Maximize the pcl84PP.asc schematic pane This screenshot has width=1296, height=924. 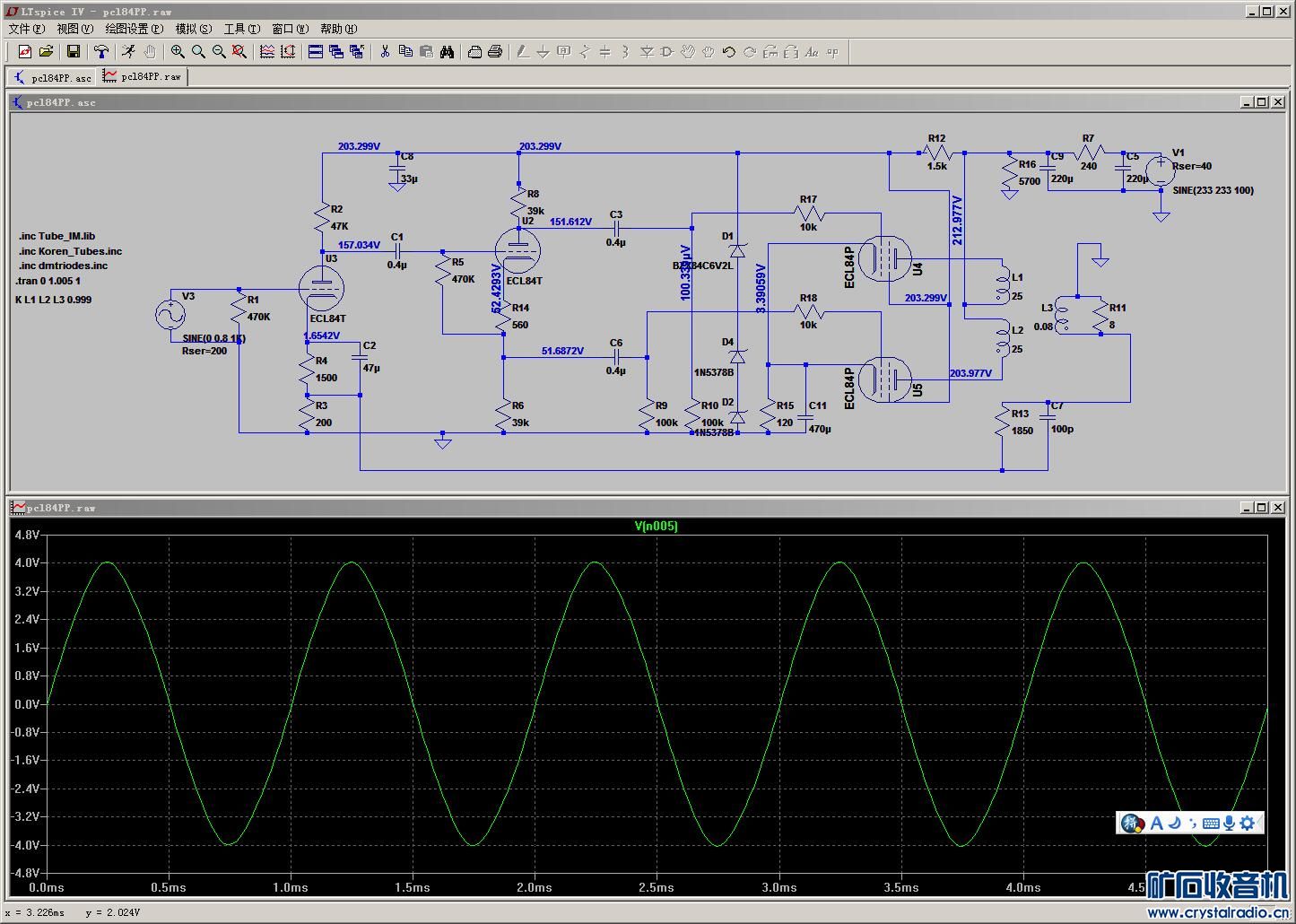click(x=1261, y=102)
